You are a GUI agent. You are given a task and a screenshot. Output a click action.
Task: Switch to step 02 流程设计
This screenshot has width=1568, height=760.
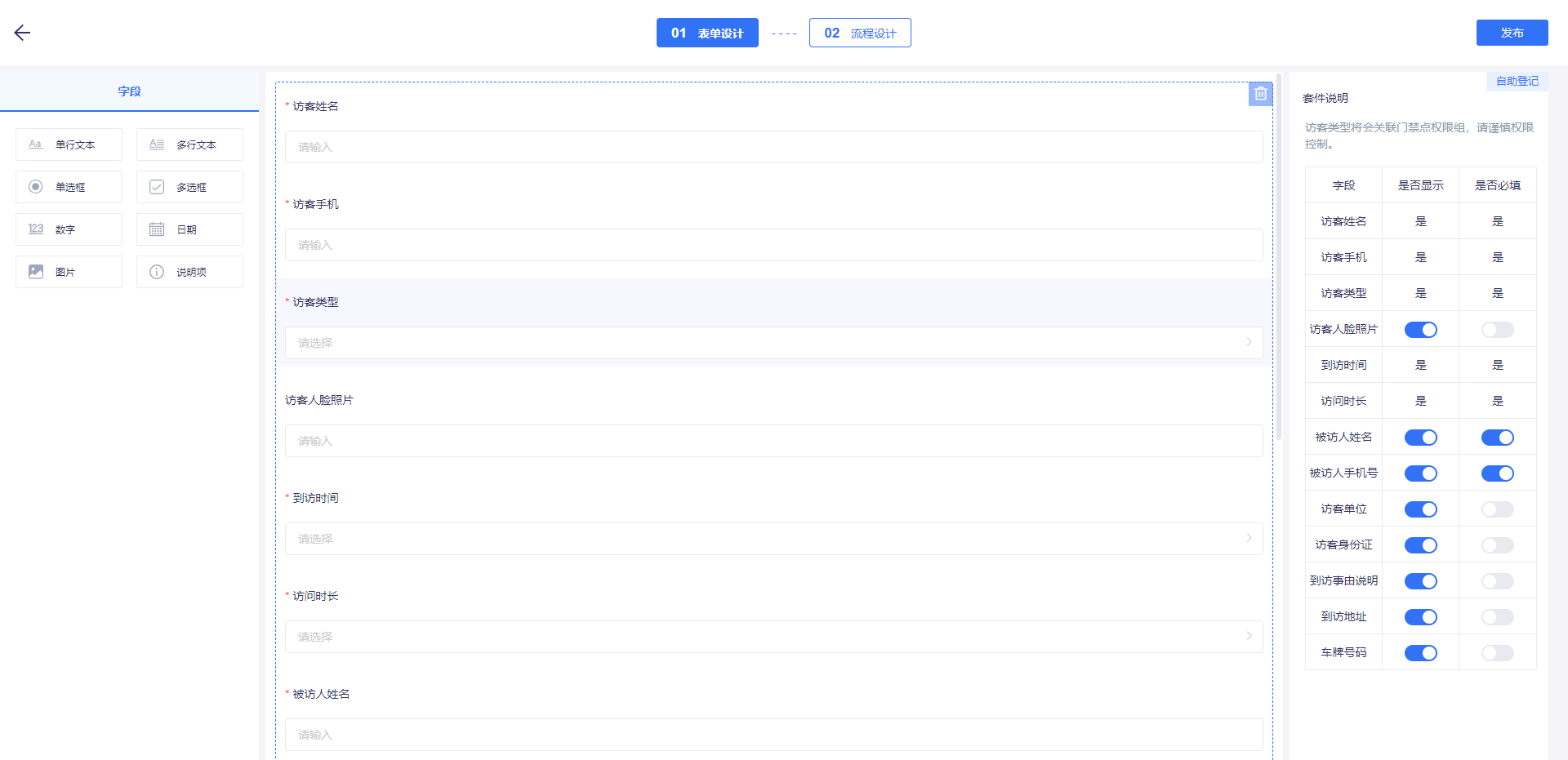click(x=860, y=33)
